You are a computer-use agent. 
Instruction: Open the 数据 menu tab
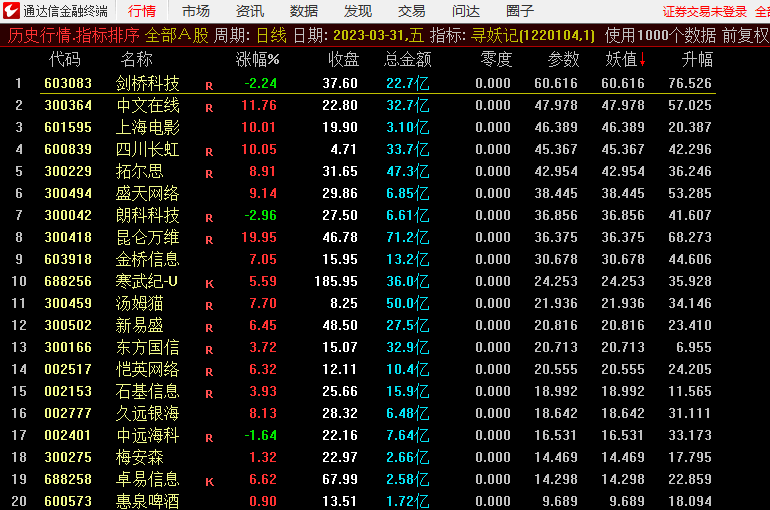point(303,11)
